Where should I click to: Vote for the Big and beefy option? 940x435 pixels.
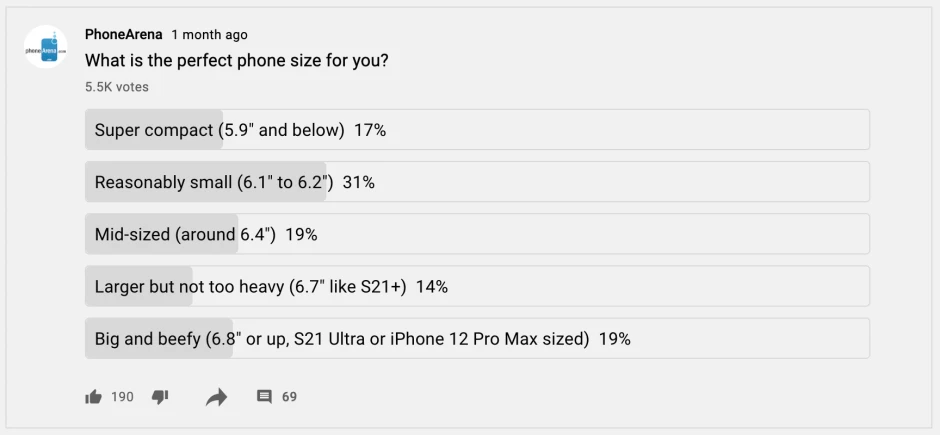(x=476, y=338)
